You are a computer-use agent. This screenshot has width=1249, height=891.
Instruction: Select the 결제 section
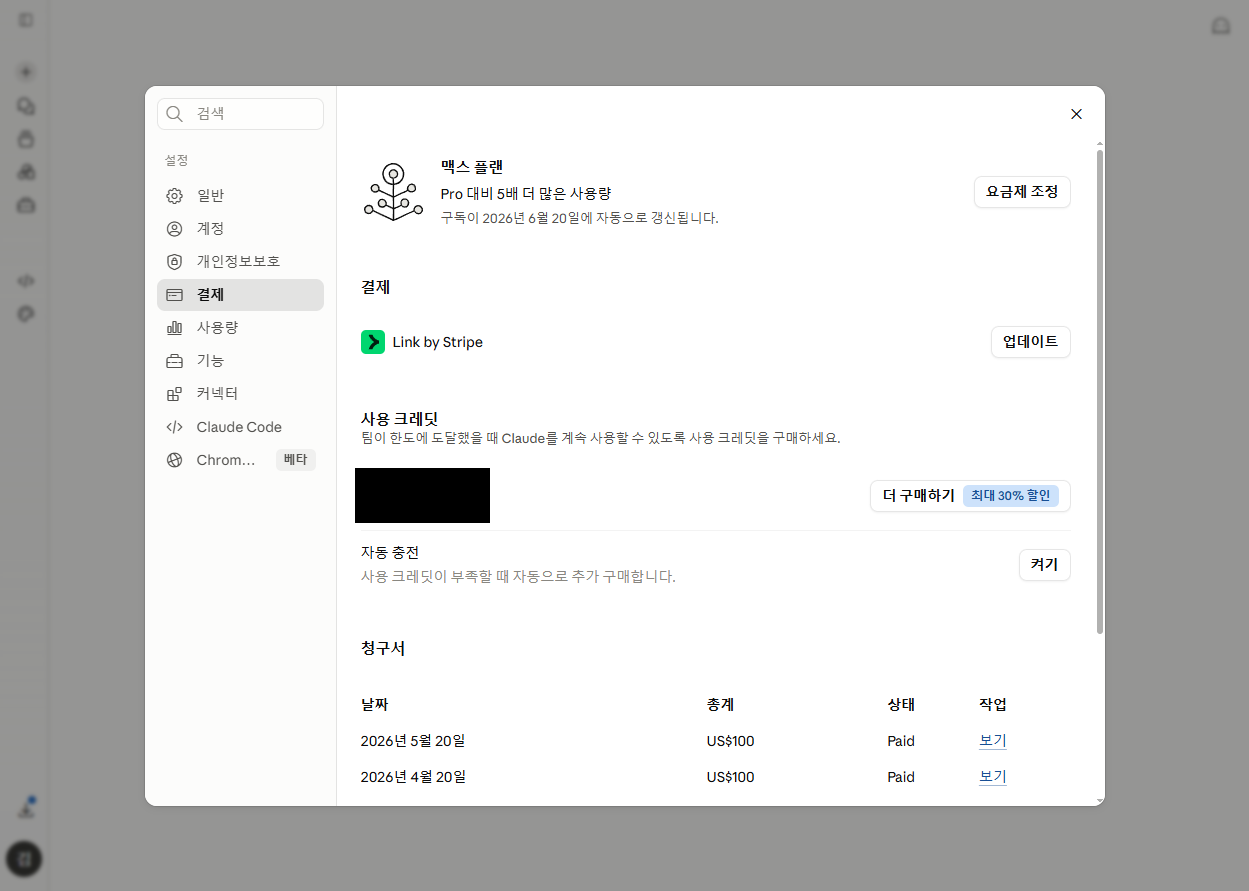pyautogui.click(x=240, y=295)
